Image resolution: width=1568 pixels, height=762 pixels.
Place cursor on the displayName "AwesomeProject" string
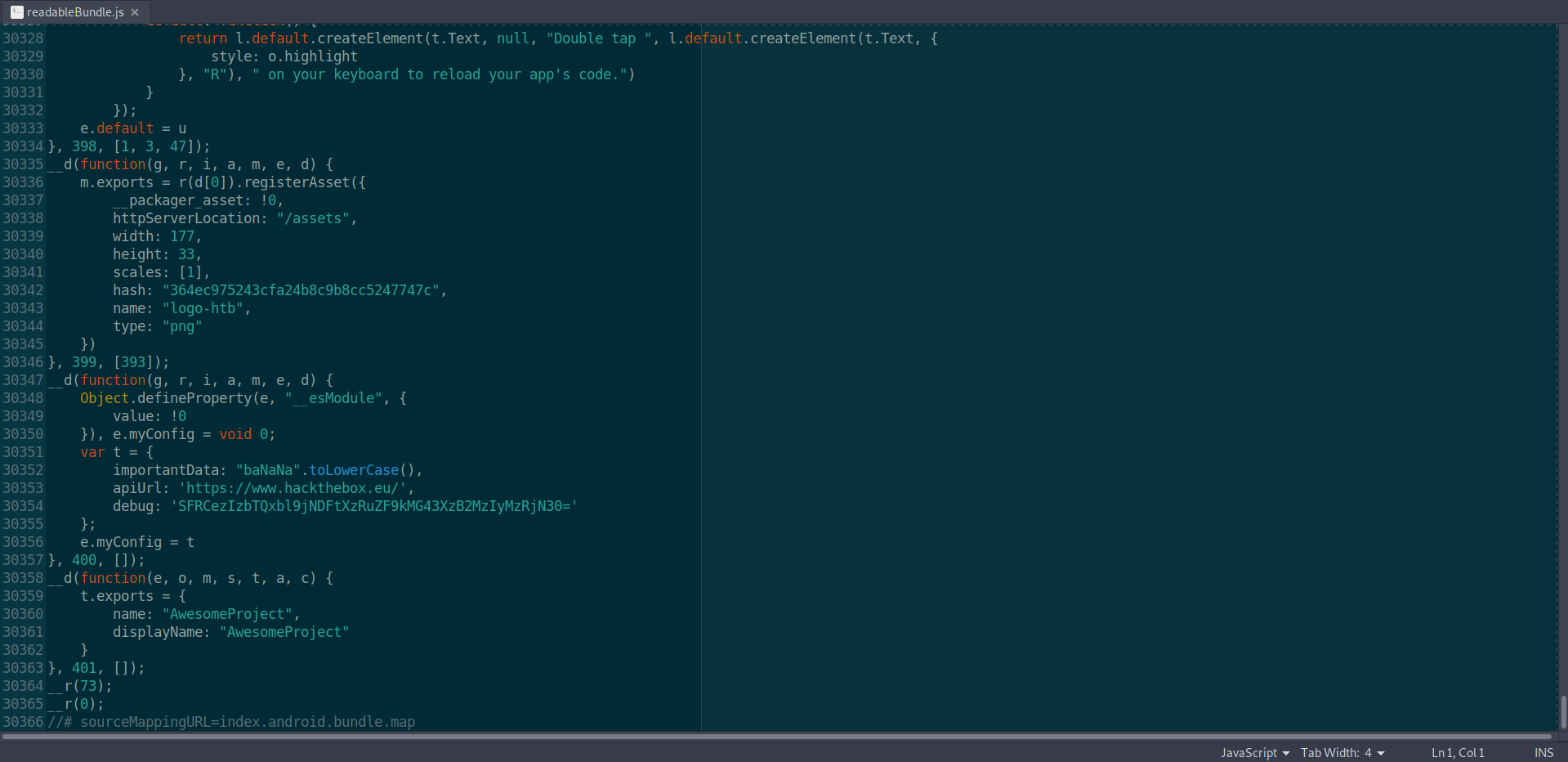(284, 632)
